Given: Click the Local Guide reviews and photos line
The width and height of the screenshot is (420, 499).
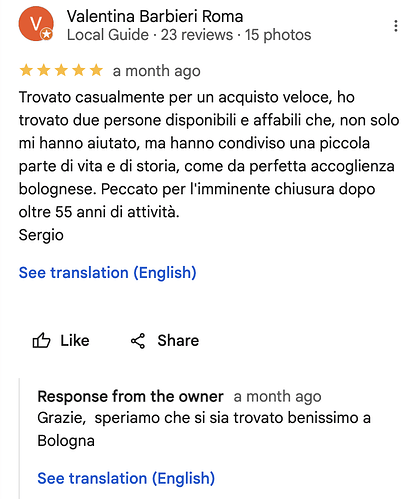Looking at the screenshot, I should (189, 35).
